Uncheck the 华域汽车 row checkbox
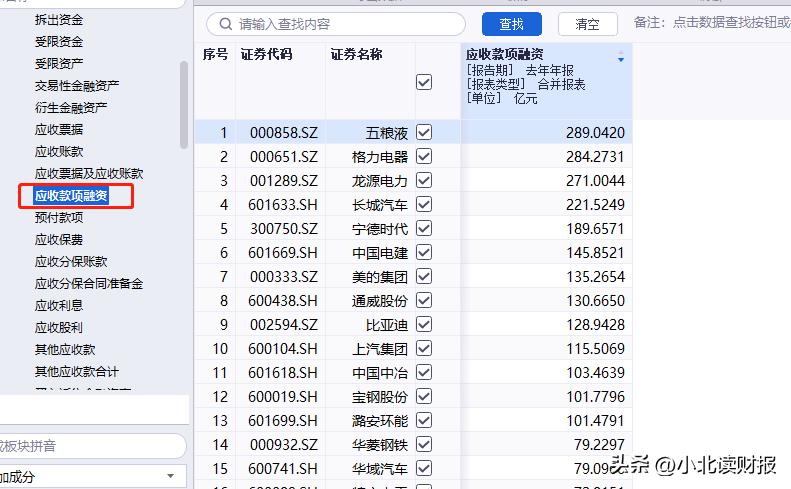791x489 pixels. (424, 468)
